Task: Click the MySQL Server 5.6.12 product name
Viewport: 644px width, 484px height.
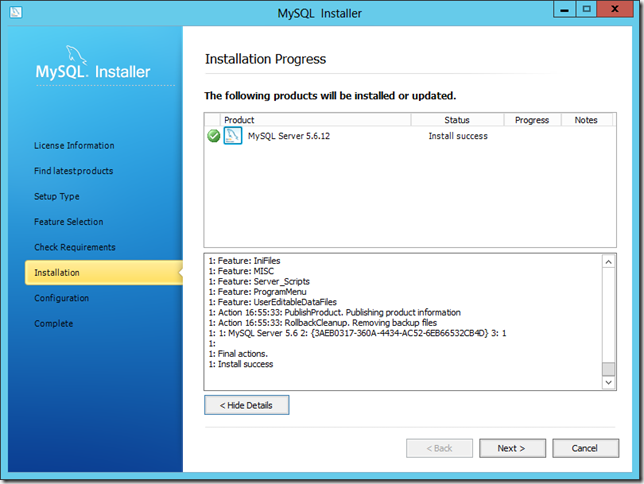Action: coord(289,136)
